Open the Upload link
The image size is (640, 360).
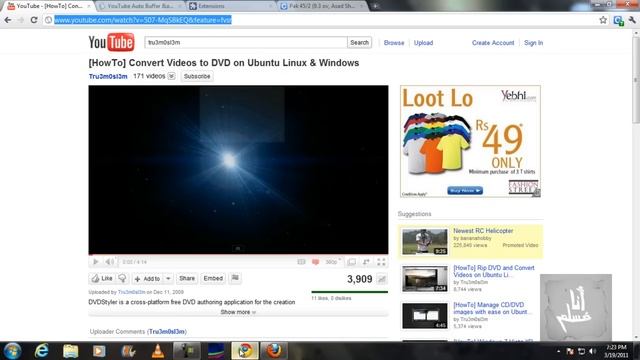pos(423,43)
